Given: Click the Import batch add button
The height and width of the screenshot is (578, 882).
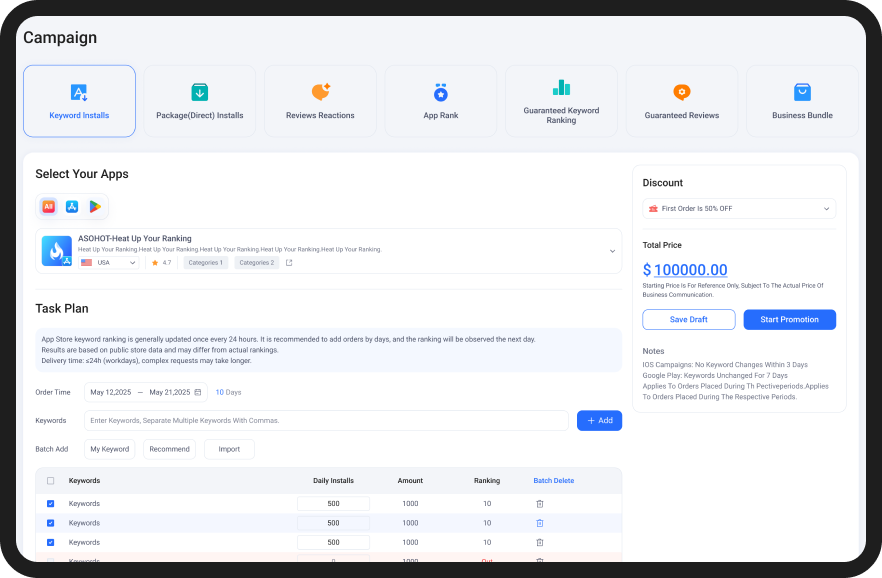Looking at the screenshot, I should (229, 449).
